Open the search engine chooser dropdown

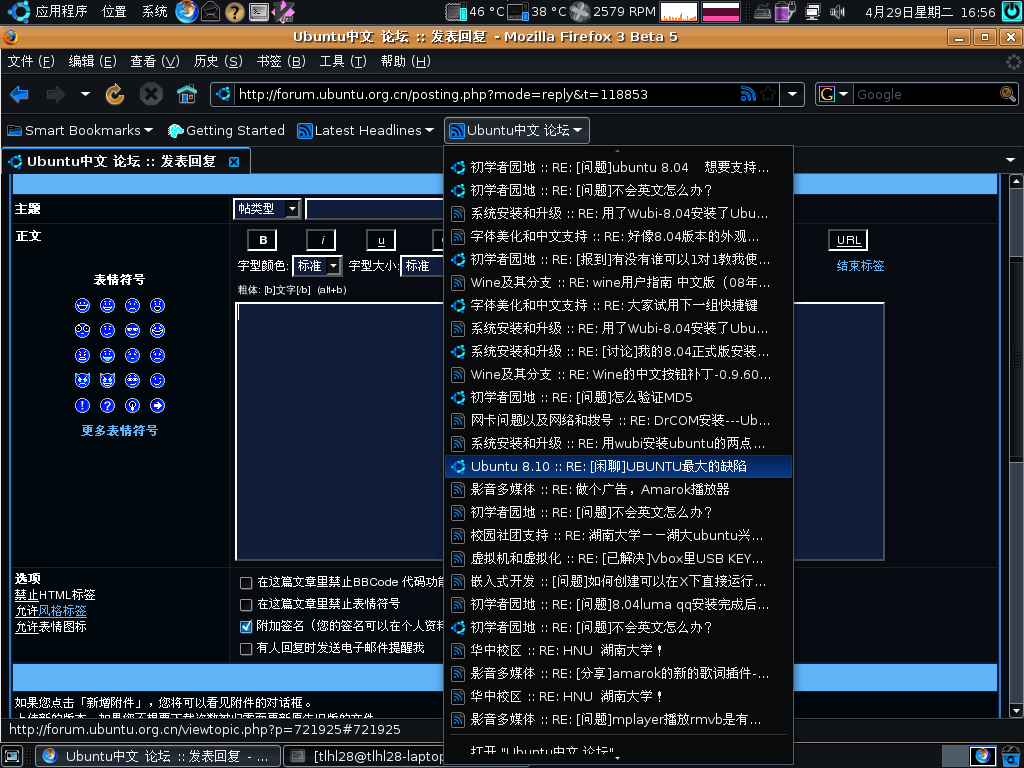pos(834,95)
